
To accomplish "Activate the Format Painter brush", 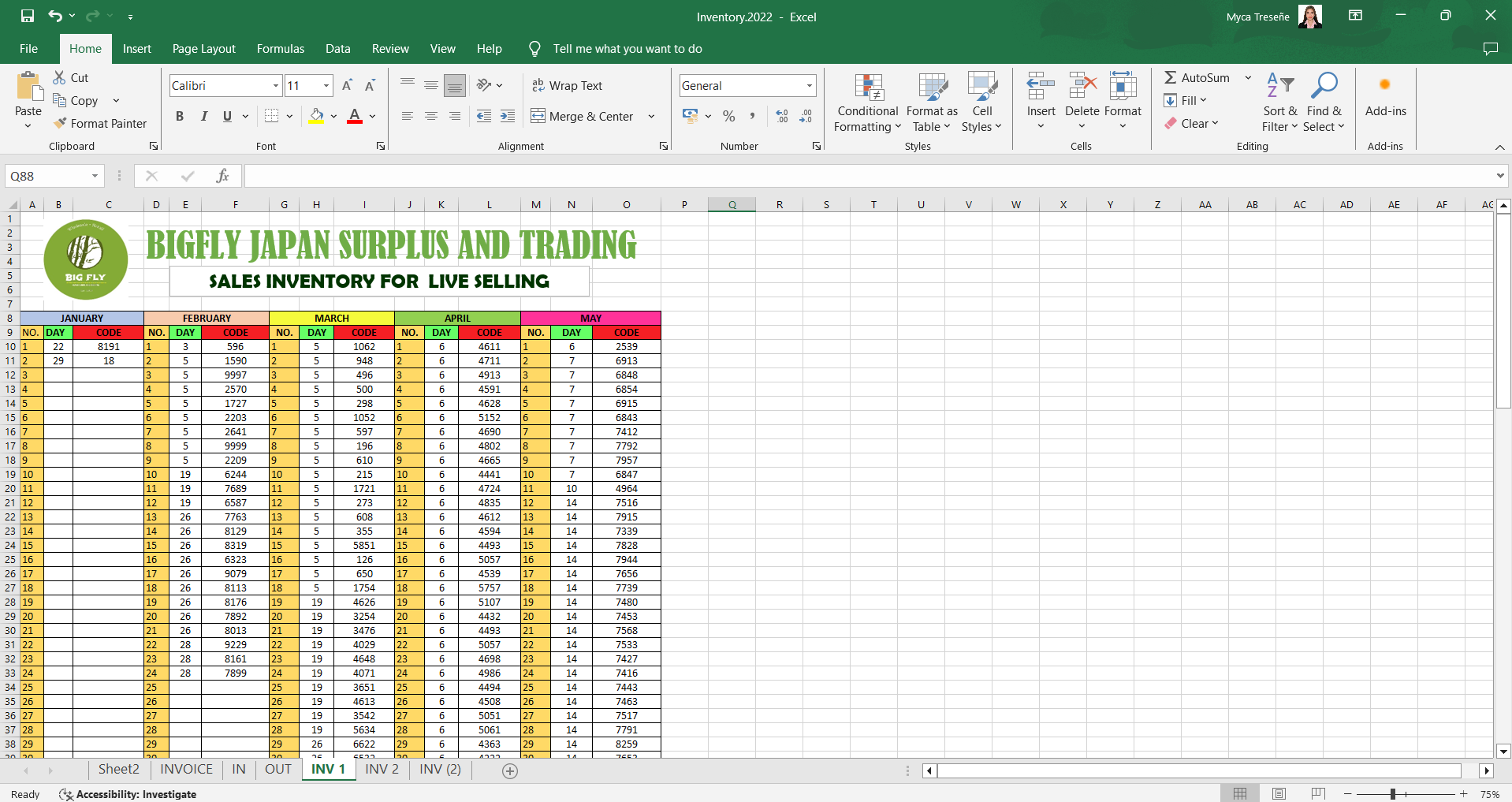I will tap(100, 123).
